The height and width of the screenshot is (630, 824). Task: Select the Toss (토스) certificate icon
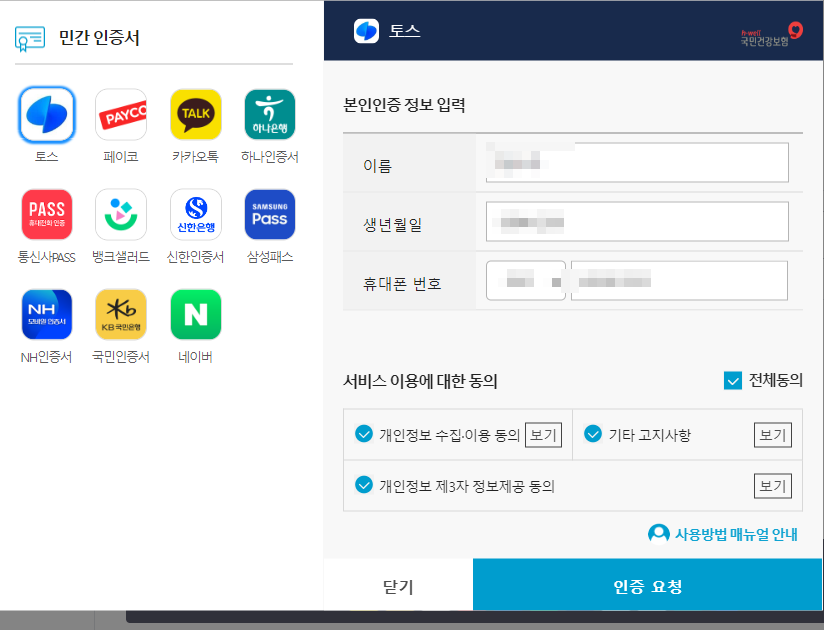[47, 115]
